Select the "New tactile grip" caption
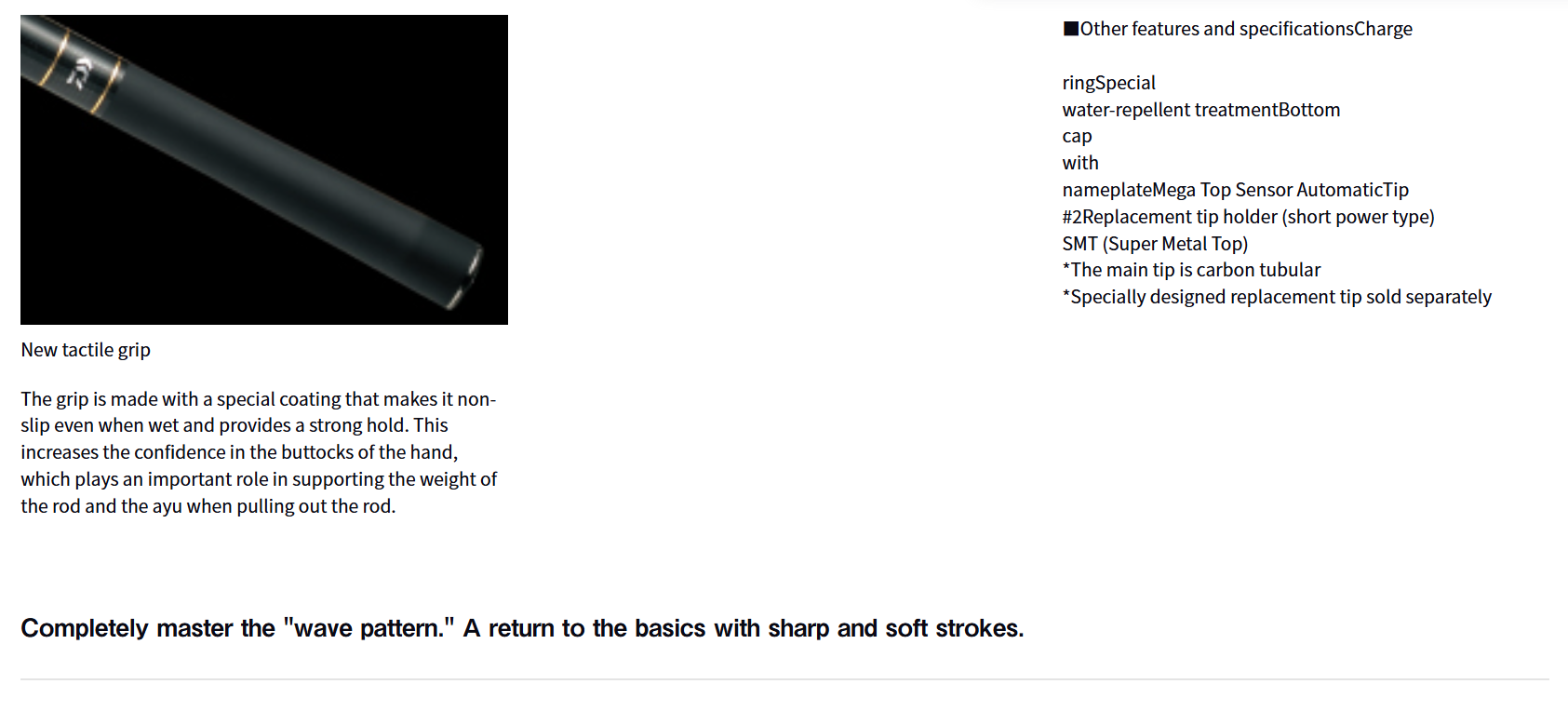1568x711 pixels. click(x=86, y=350)
